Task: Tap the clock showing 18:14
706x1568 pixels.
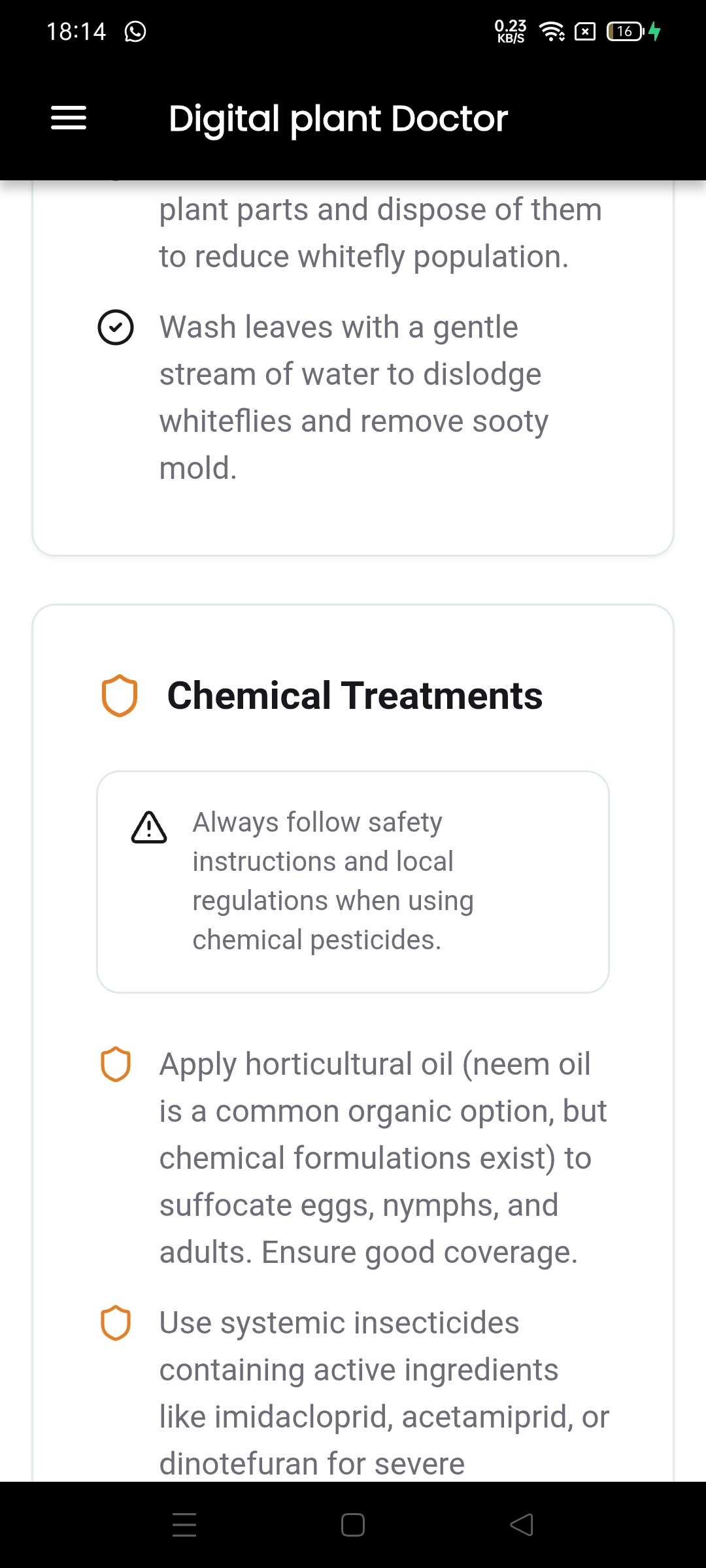Action: 76,31
